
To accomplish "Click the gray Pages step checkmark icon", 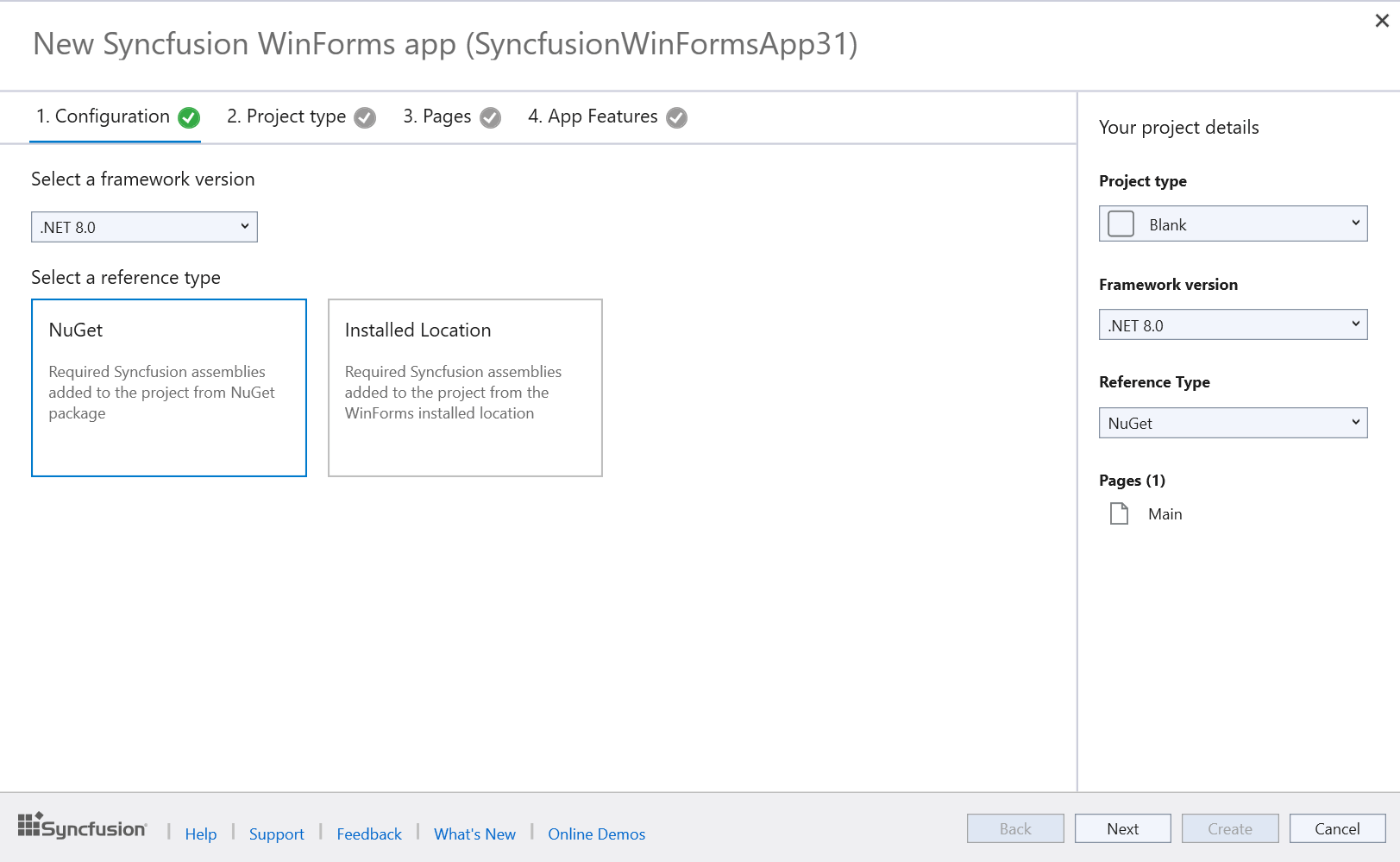I will pos(490,117).
